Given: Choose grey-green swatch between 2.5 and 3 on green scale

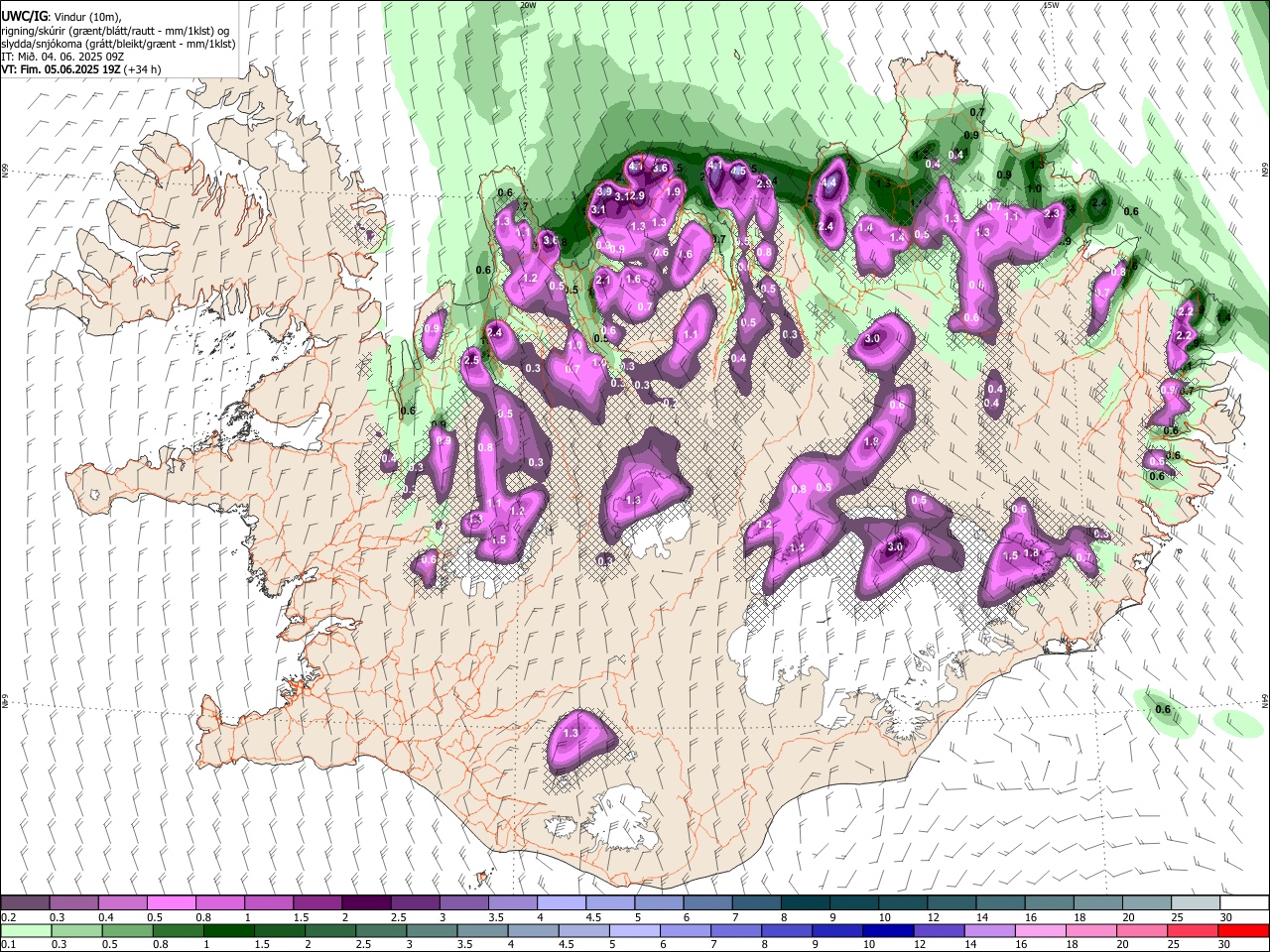Looking at the screenshot, I should point(382,930).
